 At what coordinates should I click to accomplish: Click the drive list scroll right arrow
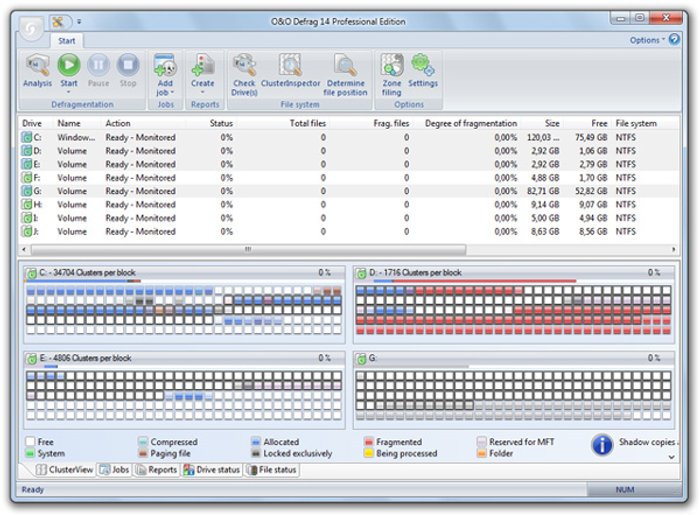pyautogui.click(x=673, y=249)
